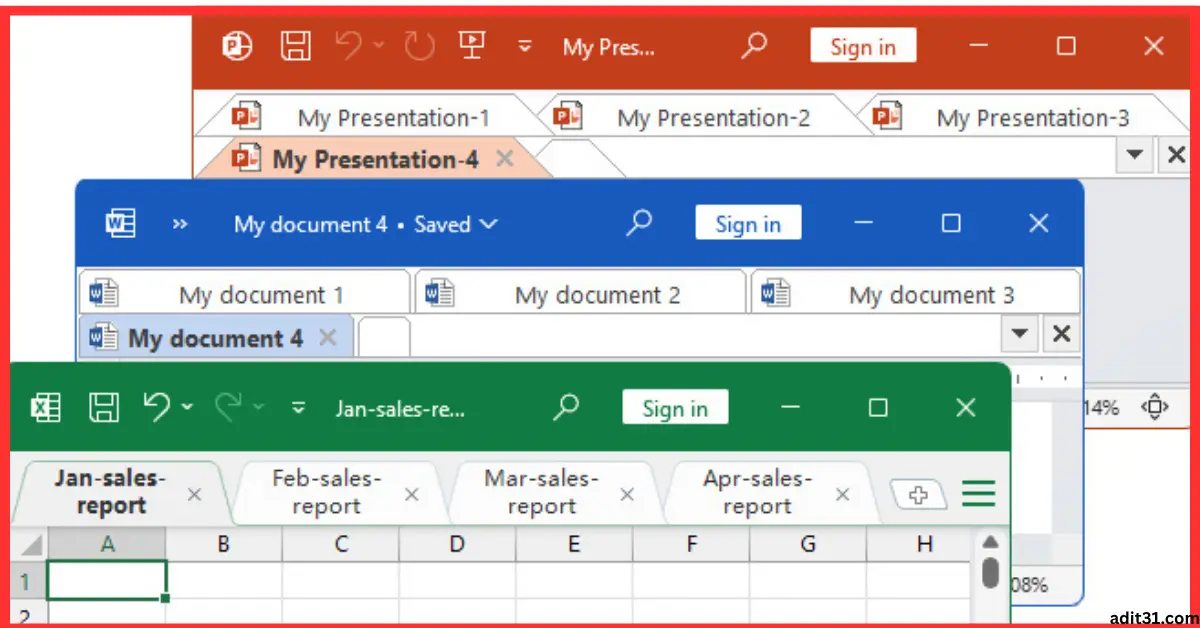This screenshot has width=1200, height=628.
Task: Select column D header in Excel
Action: [x=457, y=544]
